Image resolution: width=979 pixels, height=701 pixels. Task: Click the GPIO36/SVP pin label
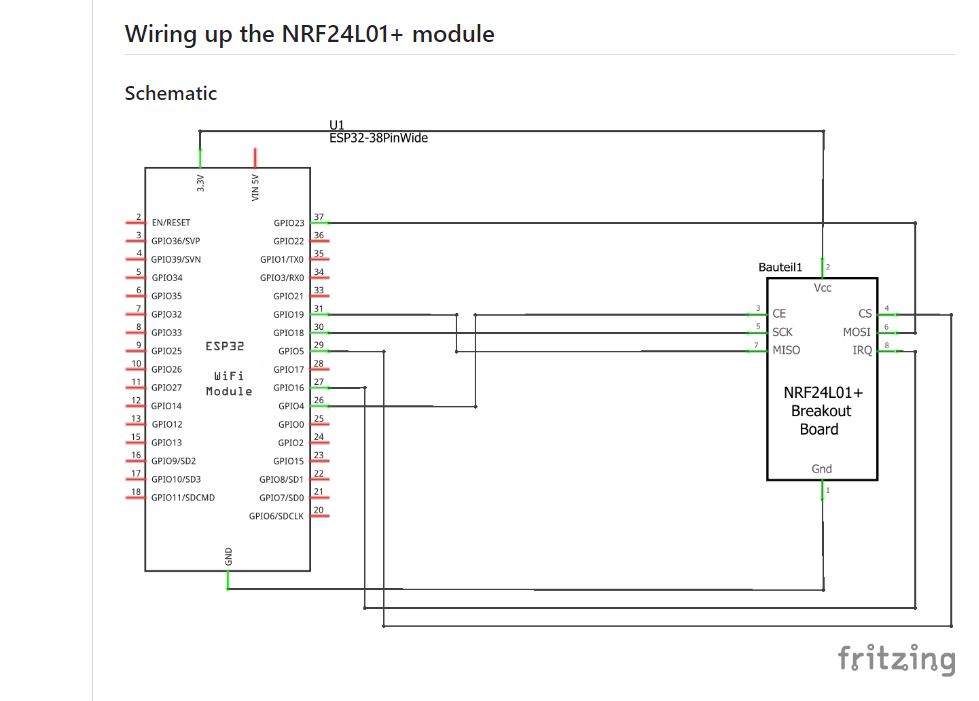coord(175,241)
